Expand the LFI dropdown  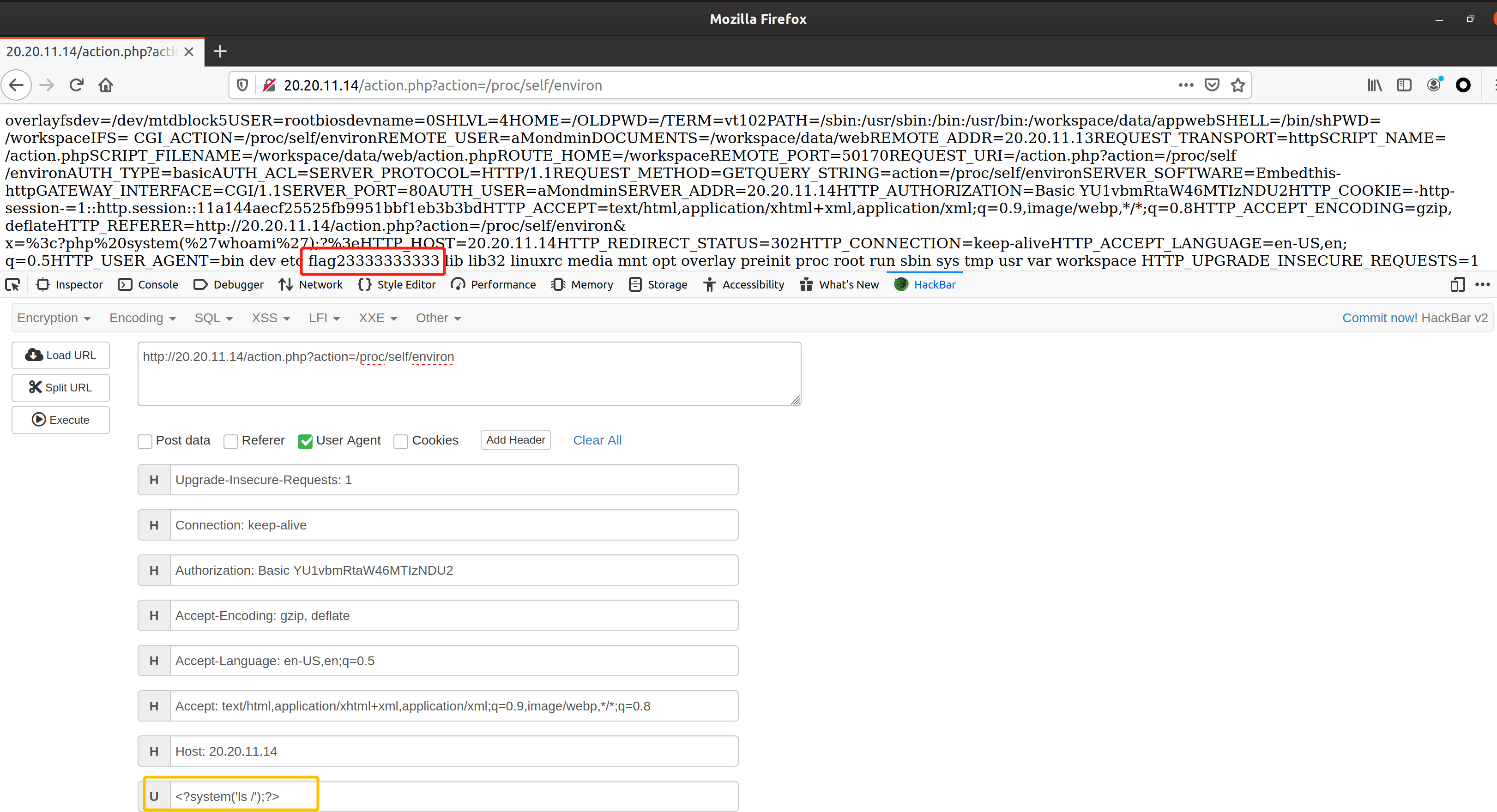pos(324,319)
